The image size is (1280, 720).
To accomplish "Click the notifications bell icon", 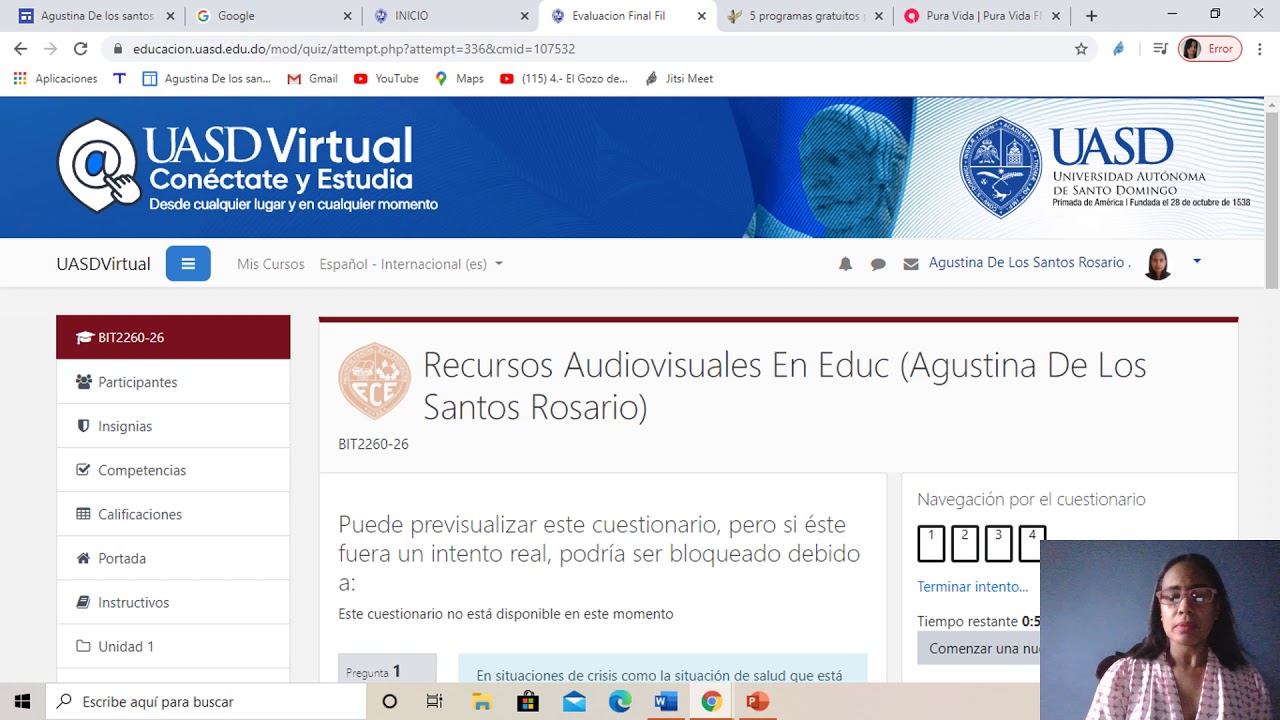I will click(845, 264).
